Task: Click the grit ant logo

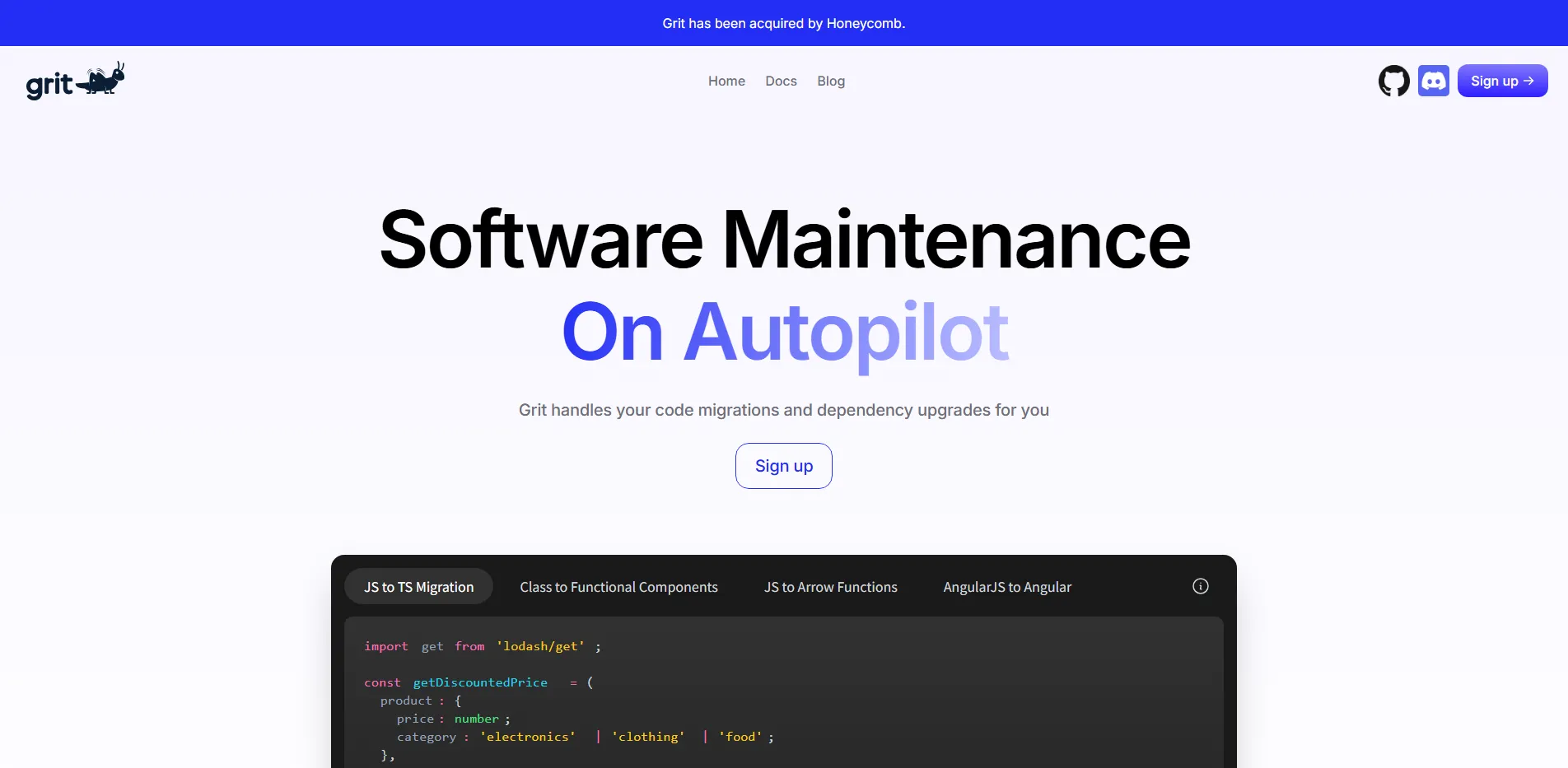Action: pos(75,81)
